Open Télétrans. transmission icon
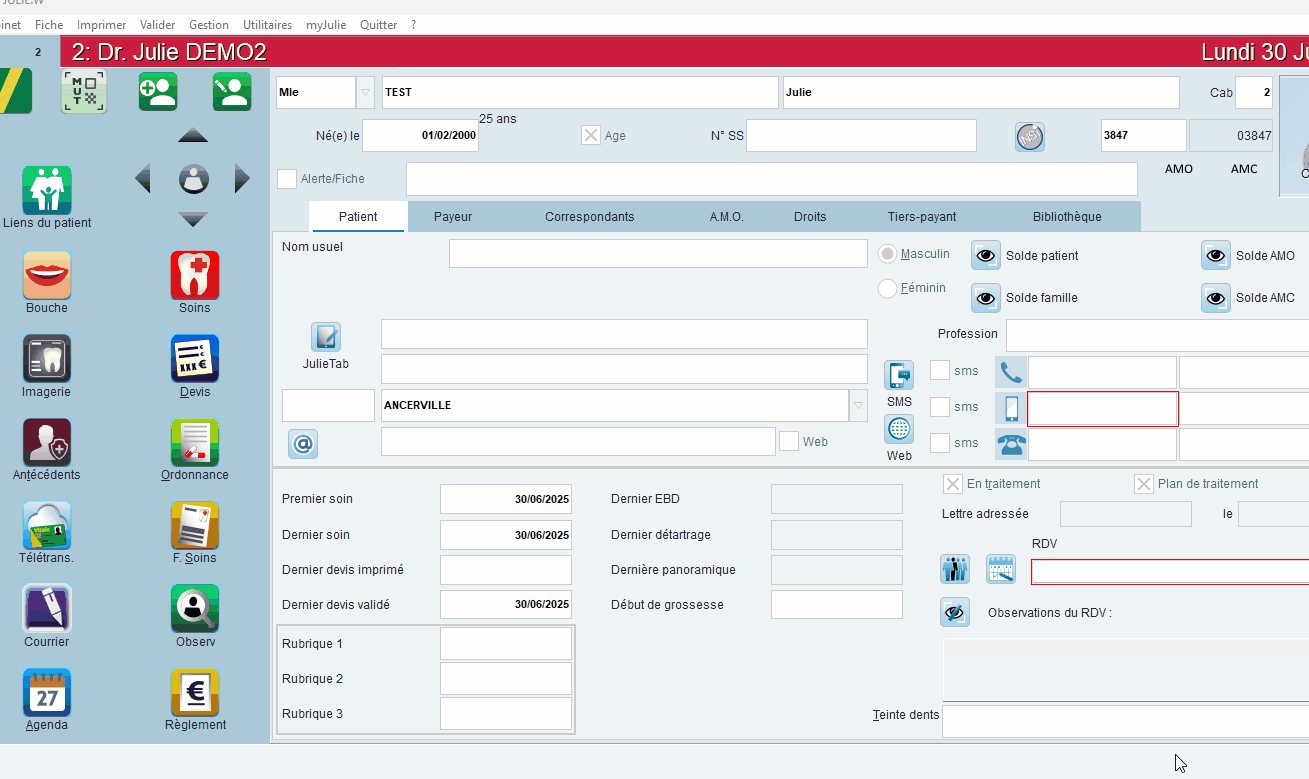1309x779 pixels. pos(47,525)
